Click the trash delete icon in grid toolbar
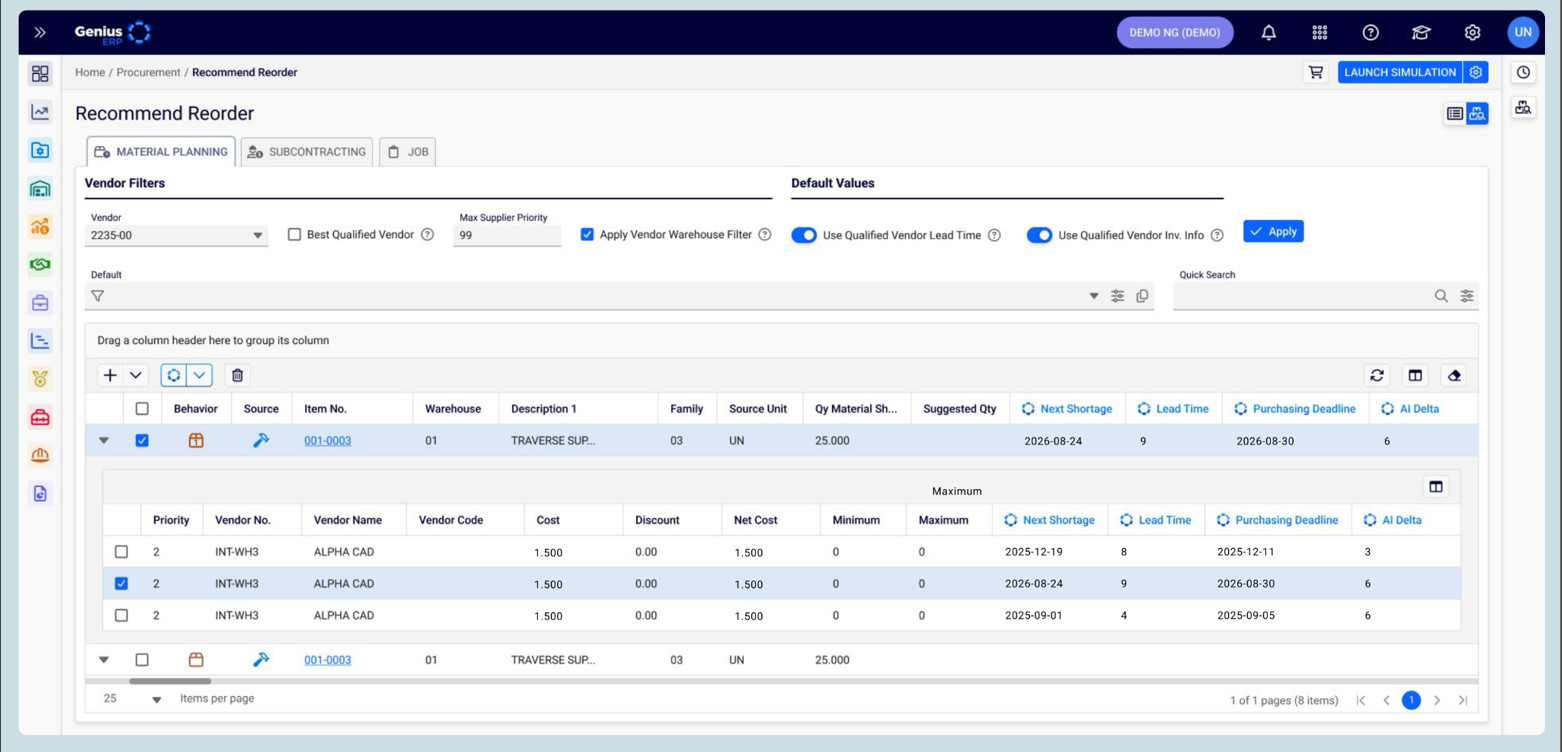Viewport: 1562px width, 752px height. tap(237, 375)
